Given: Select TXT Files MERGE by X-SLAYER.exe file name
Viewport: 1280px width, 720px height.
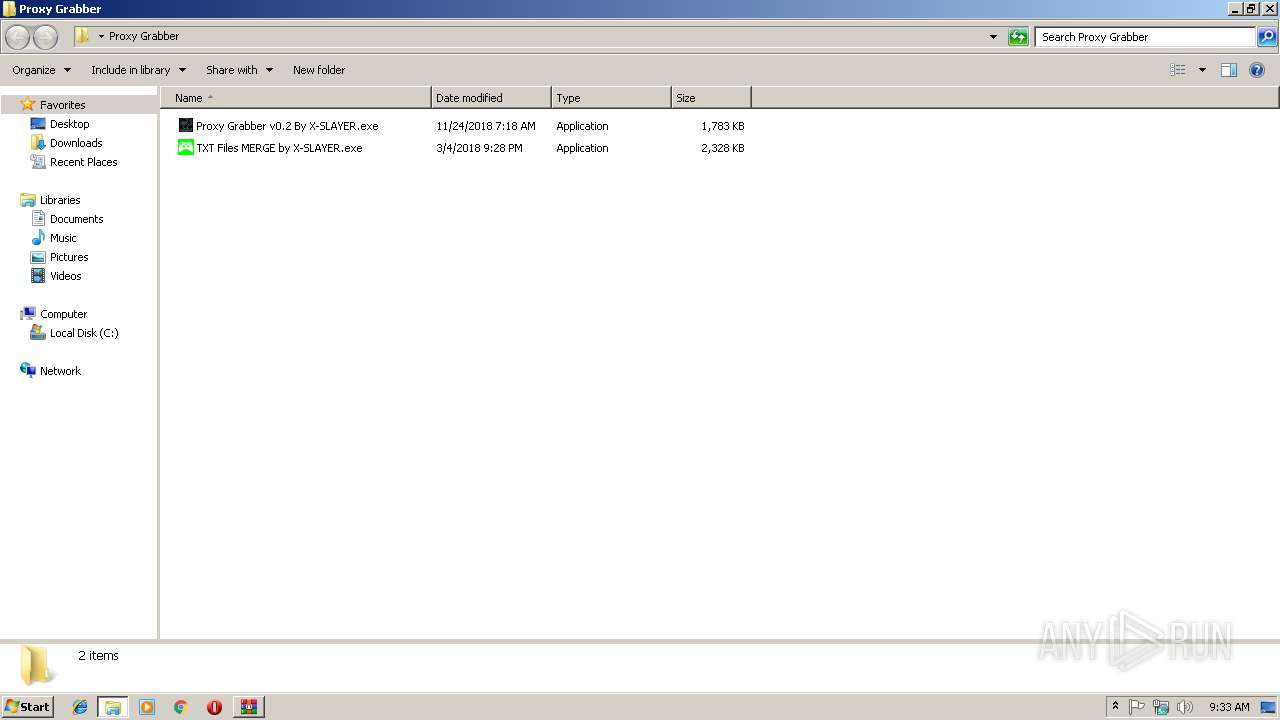Looking at the screenshot, I should coord(279,148).
